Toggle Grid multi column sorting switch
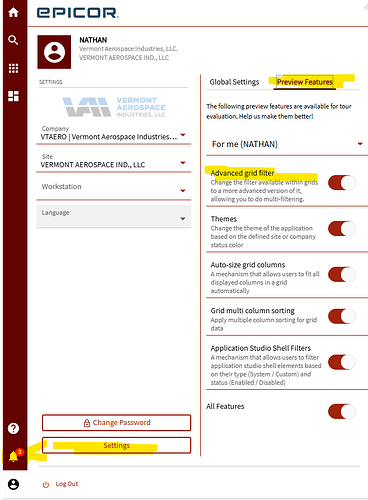 342,316
